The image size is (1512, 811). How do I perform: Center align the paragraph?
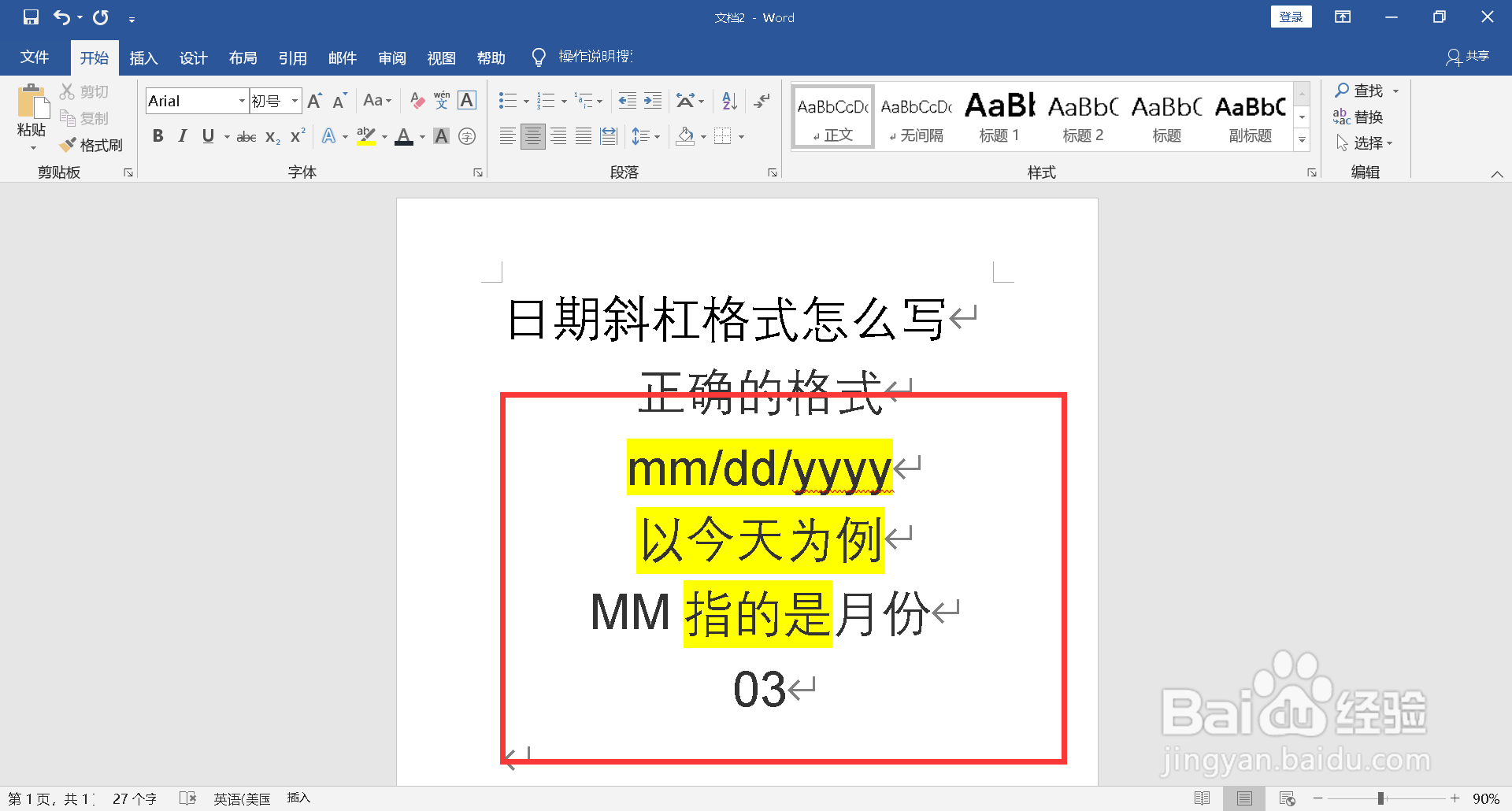(x=533, y=136)
